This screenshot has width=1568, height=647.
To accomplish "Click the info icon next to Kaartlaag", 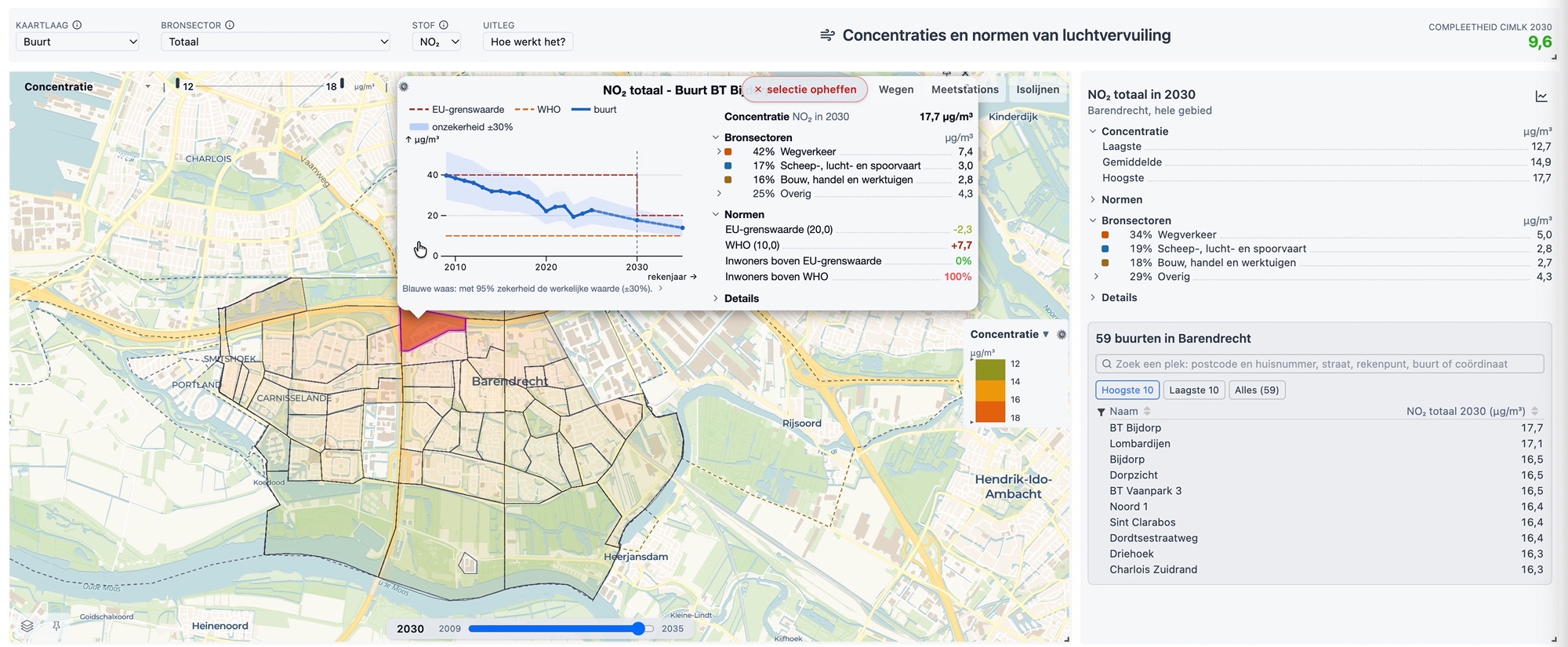I will coord(77,25).
